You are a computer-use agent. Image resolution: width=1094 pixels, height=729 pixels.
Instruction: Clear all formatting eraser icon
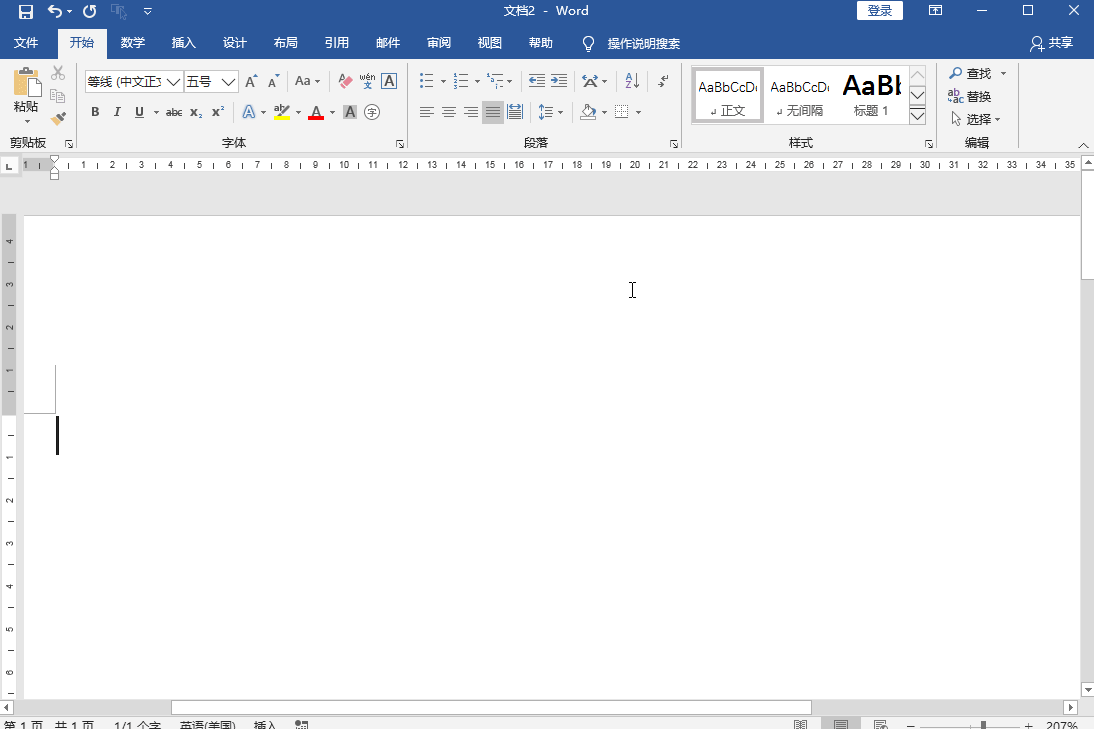coord(345,81)
